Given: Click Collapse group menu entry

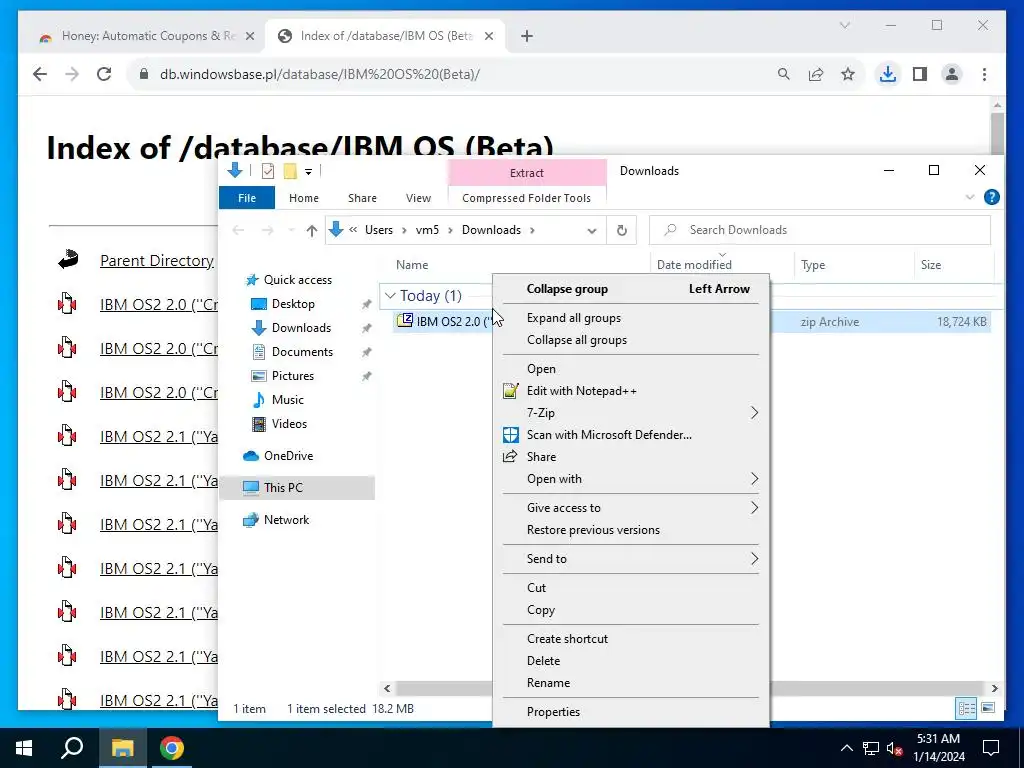Looking at the screenshot, I should 631,289.
